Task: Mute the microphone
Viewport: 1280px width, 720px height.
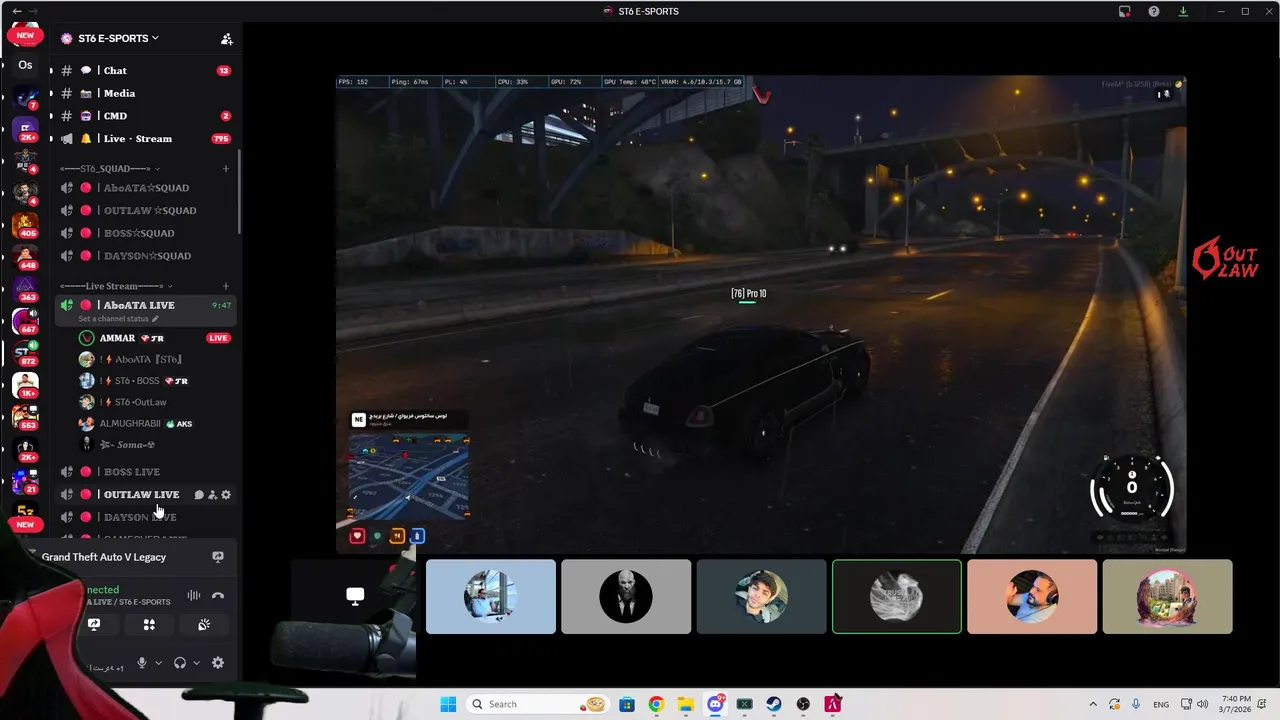Action: [142, 663]
